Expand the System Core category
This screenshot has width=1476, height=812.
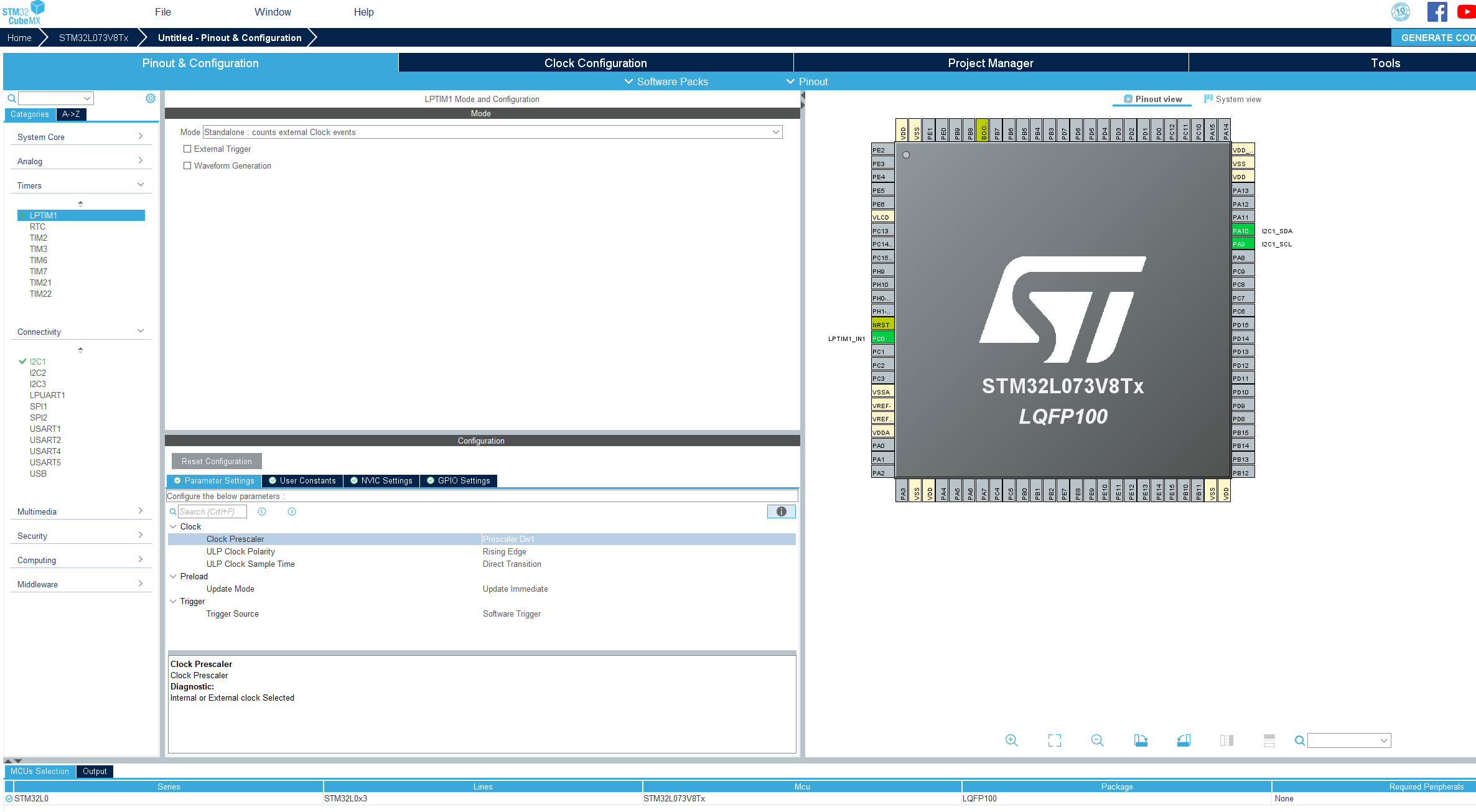81,137
